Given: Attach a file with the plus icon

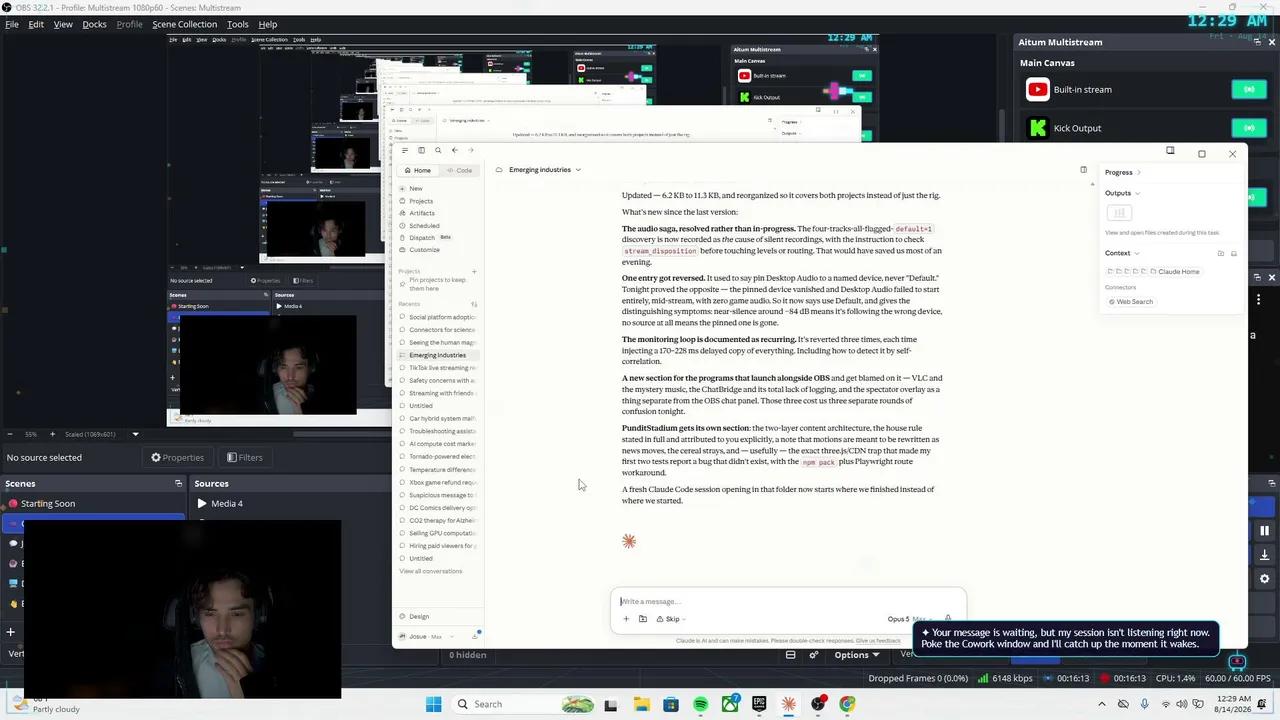Looking at the screenshot, I should pyautogui.click(x=626, y=619).
